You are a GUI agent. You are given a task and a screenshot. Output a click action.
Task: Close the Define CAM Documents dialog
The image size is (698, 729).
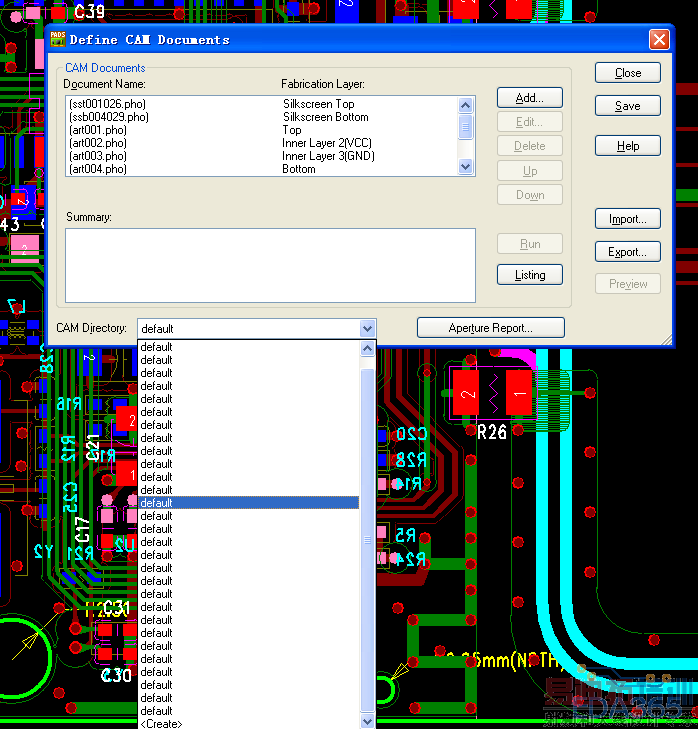coord(659,40)
